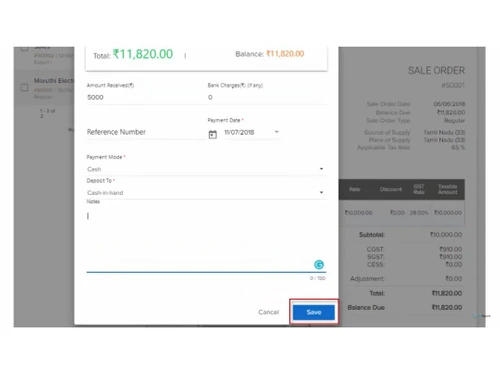Click the Save button
The width and height of the screenshot is (500, 375).
tap(314, 312)
